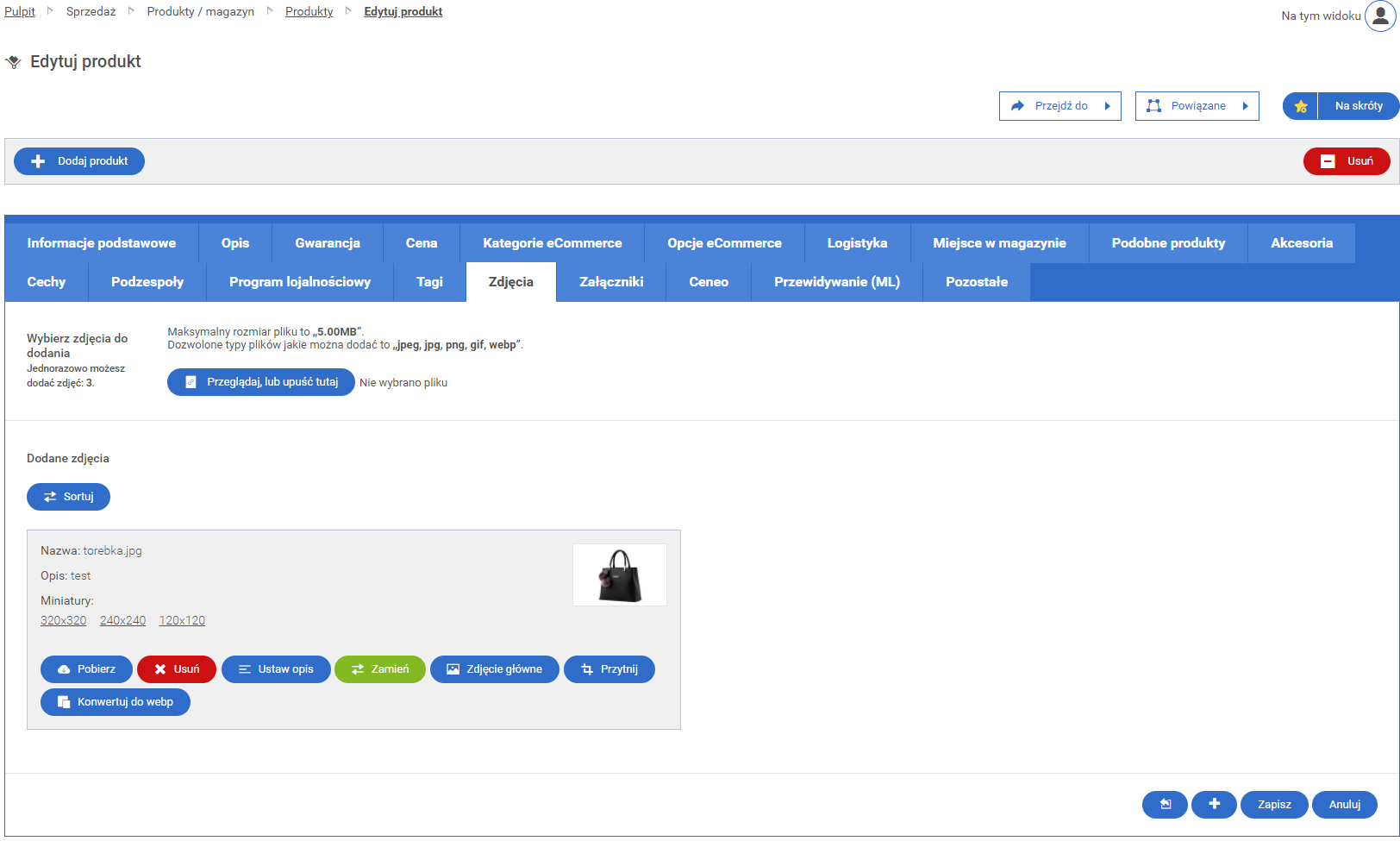1400x841 pixels.
Task: Open the Cechy tab
Action: [x=47, y=282]
